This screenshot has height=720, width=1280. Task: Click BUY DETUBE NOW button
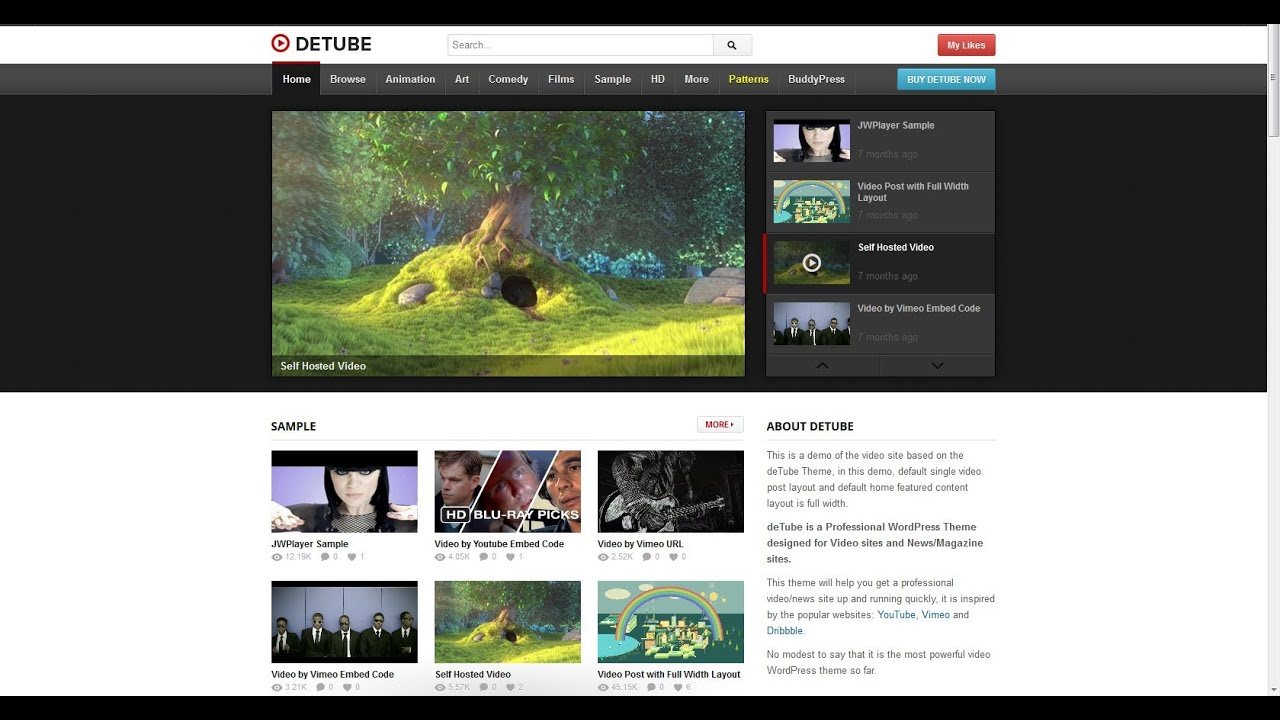point(946,79)
